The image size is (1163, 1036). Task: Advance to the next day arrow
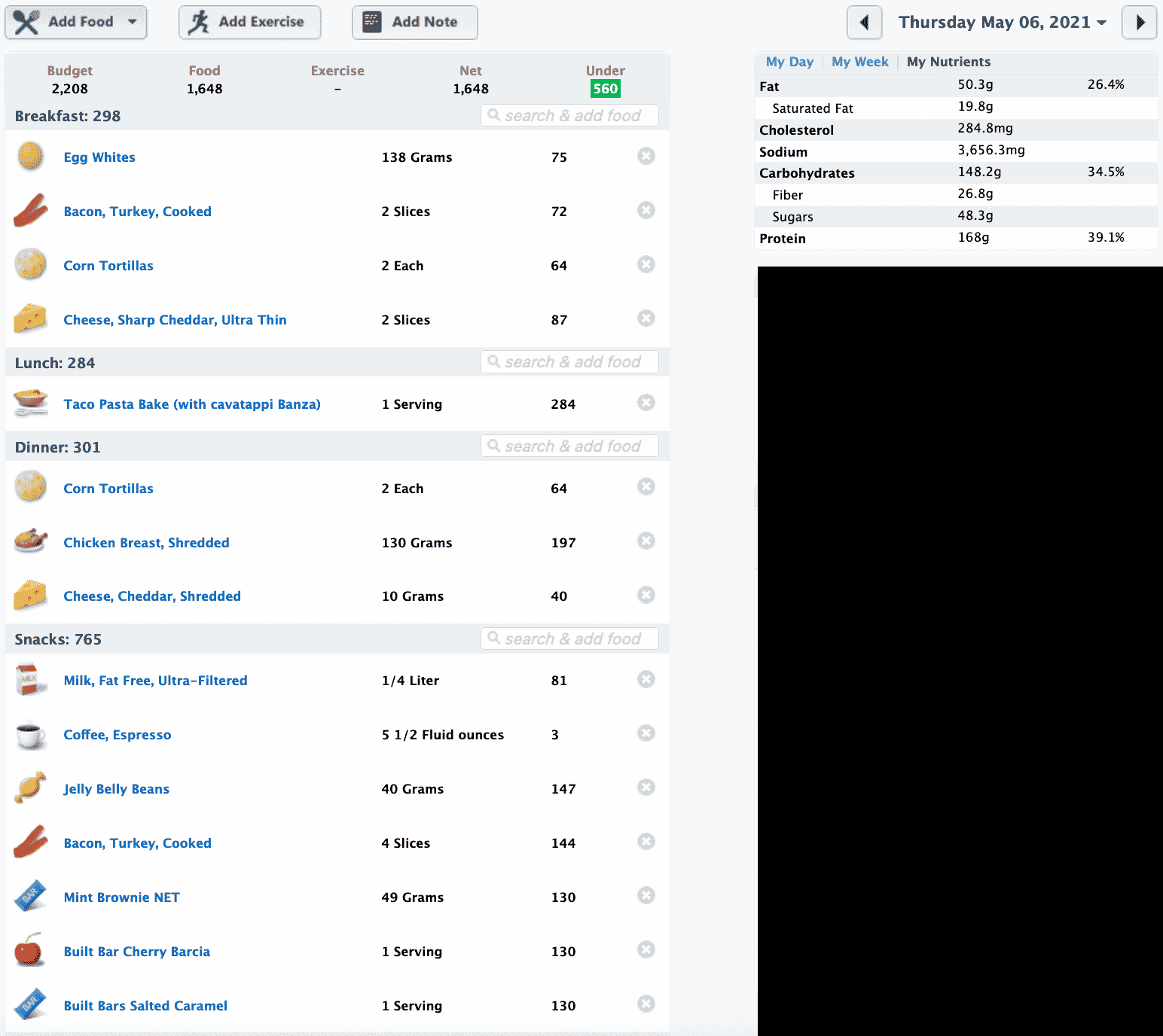point(1140,23)
